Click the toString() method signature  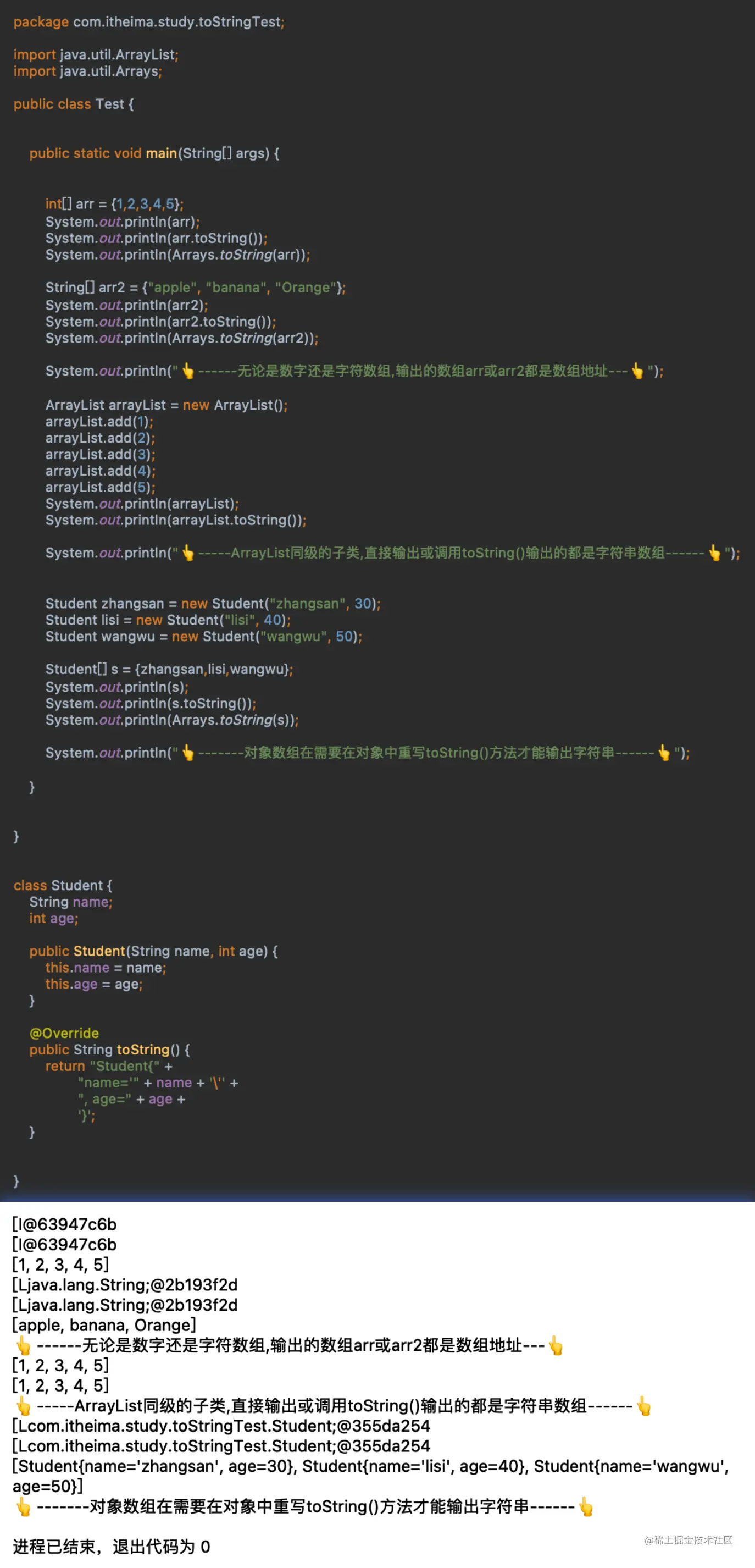pyautogui.click(x=109, y=1050)
